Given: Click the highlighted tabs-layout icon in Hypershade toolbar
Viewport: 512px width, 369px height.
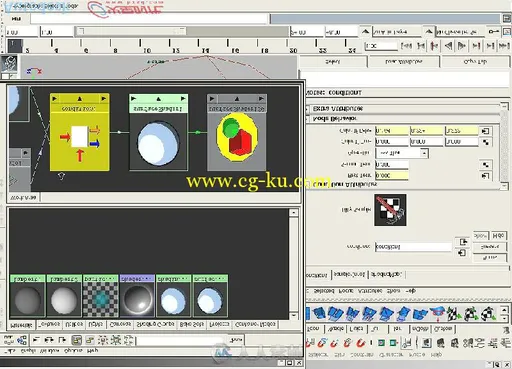Looking at the screenshot, I should point(77,340).
